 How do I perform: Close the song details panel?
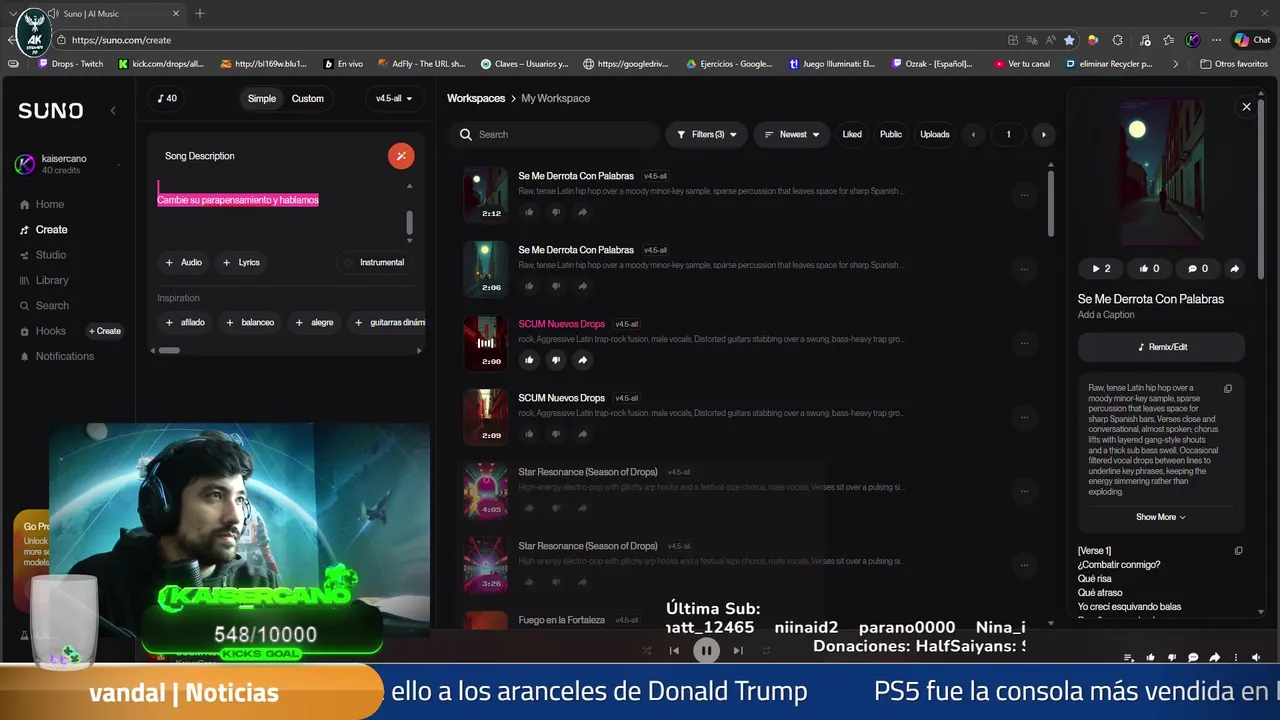(1246, 106)
